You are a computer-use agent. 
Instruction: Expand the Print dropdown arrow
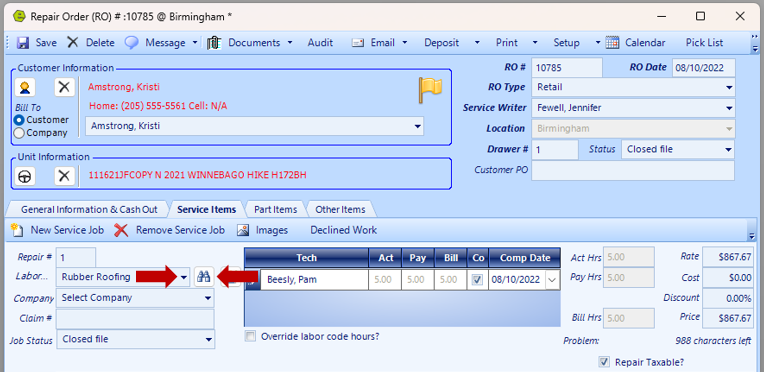tap(535, 43)
